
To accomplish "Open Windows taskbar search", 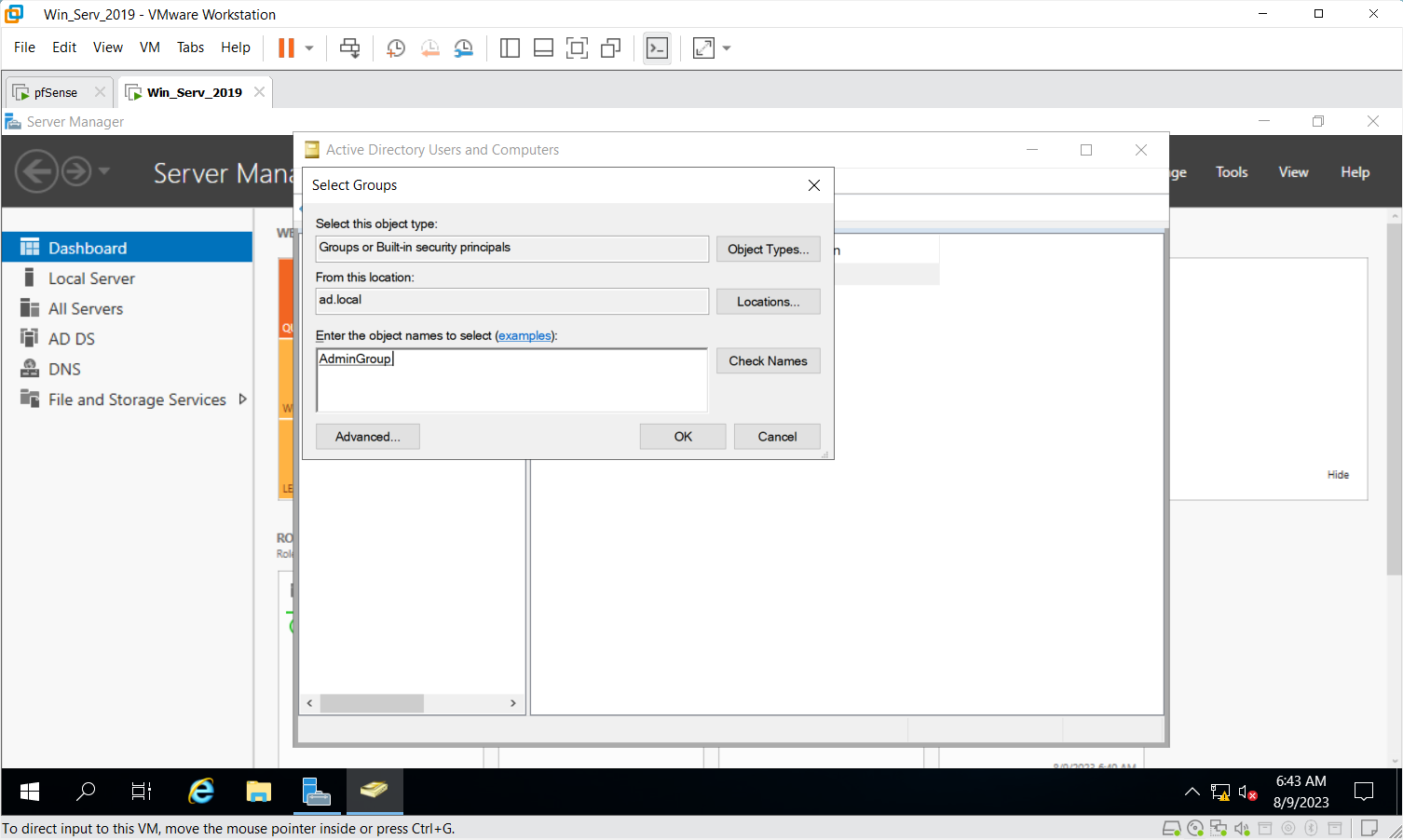I will pyautogui.click(x=86, y=792).
